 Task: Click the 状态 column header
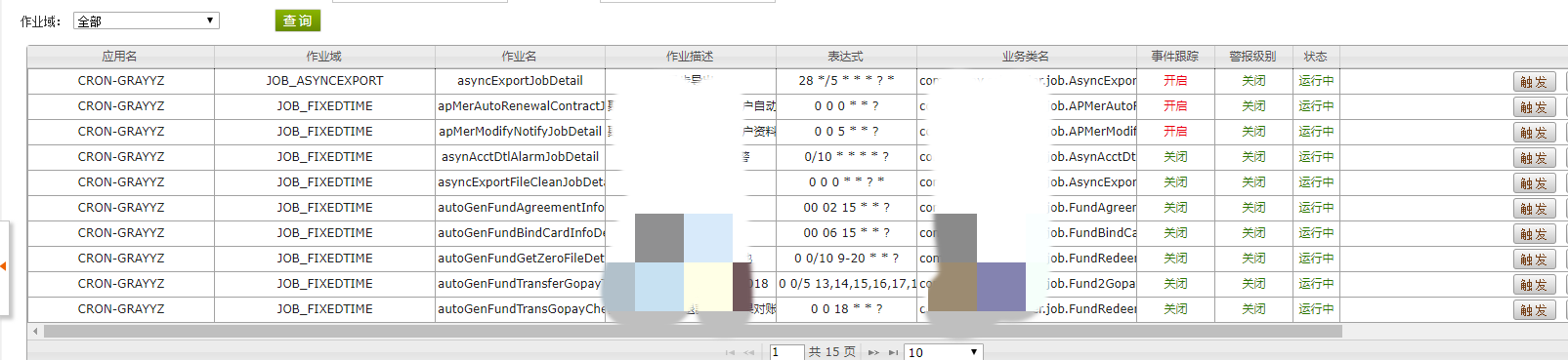[1316, 57]
